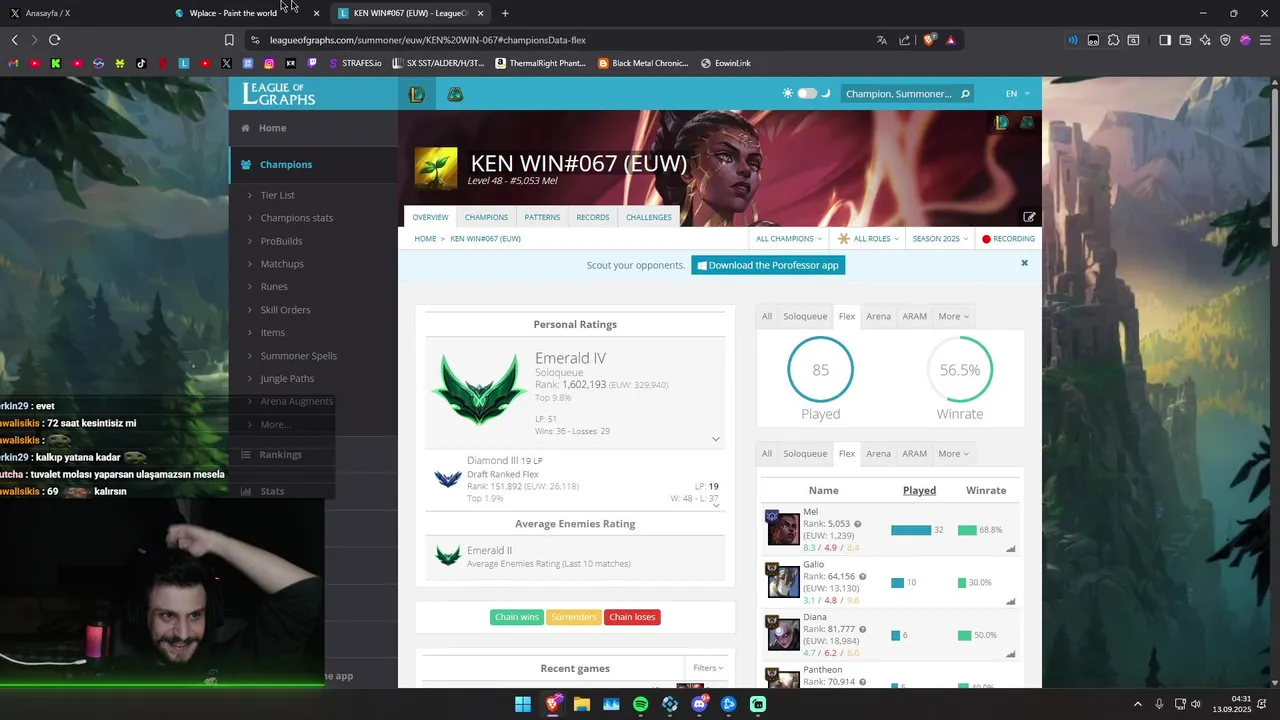The image size is (1280, 720).
Task: Click the Surrenders button
Action: tap(574, 617)
